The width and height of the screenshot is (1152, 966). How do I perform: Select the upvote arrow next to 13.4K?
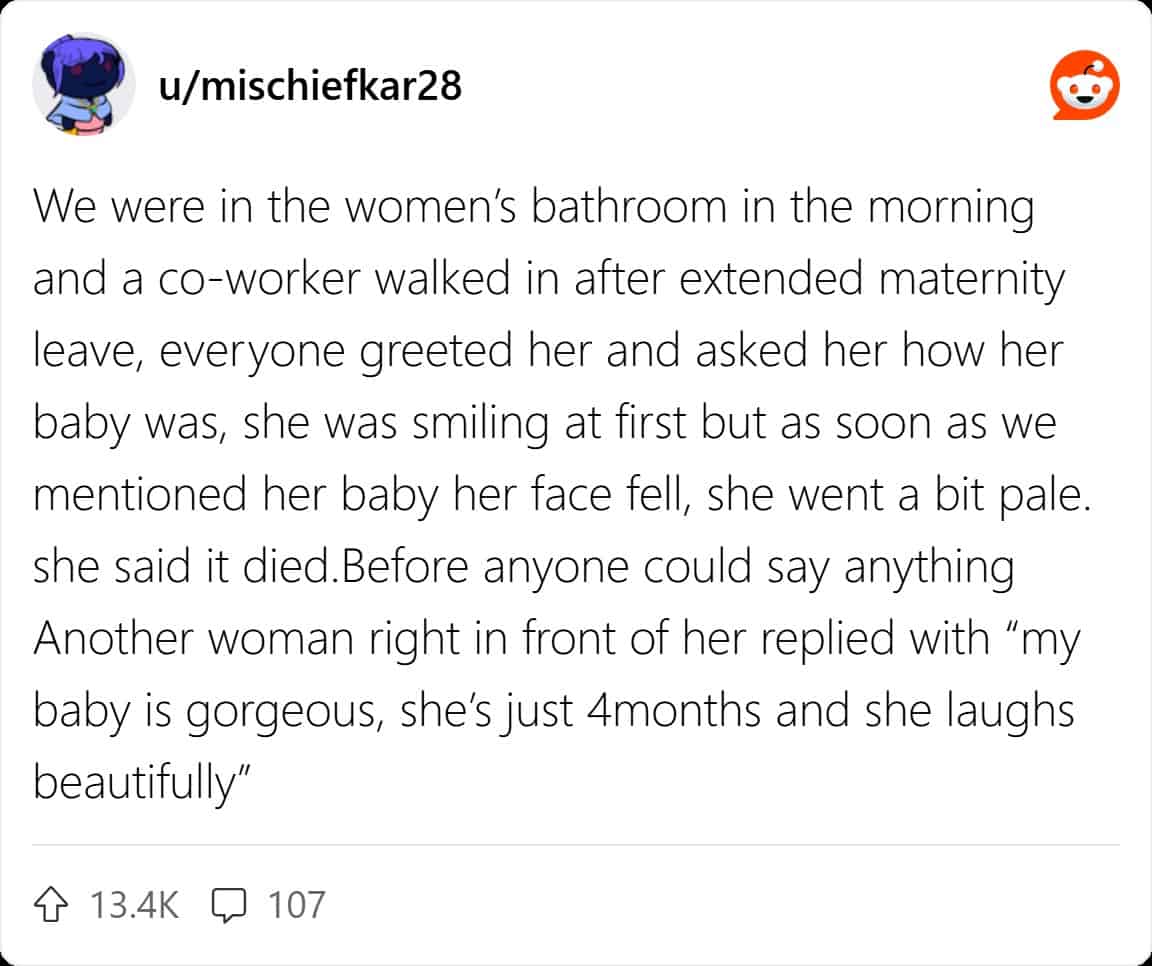pos(51,902)
